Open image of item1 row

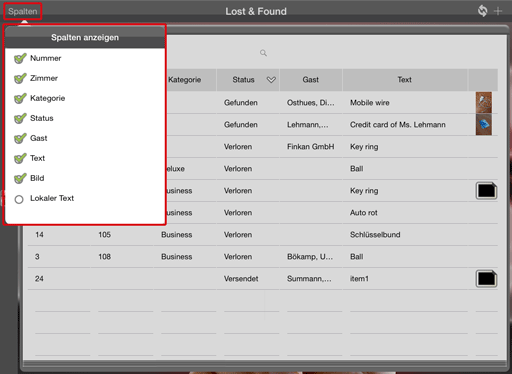coord(486,279)
